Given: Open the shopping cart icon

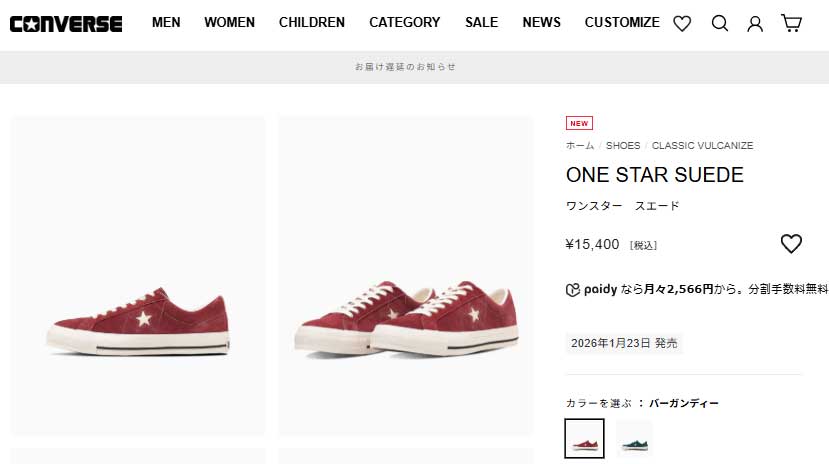Looking at the screenshot, I should [791, 23].
